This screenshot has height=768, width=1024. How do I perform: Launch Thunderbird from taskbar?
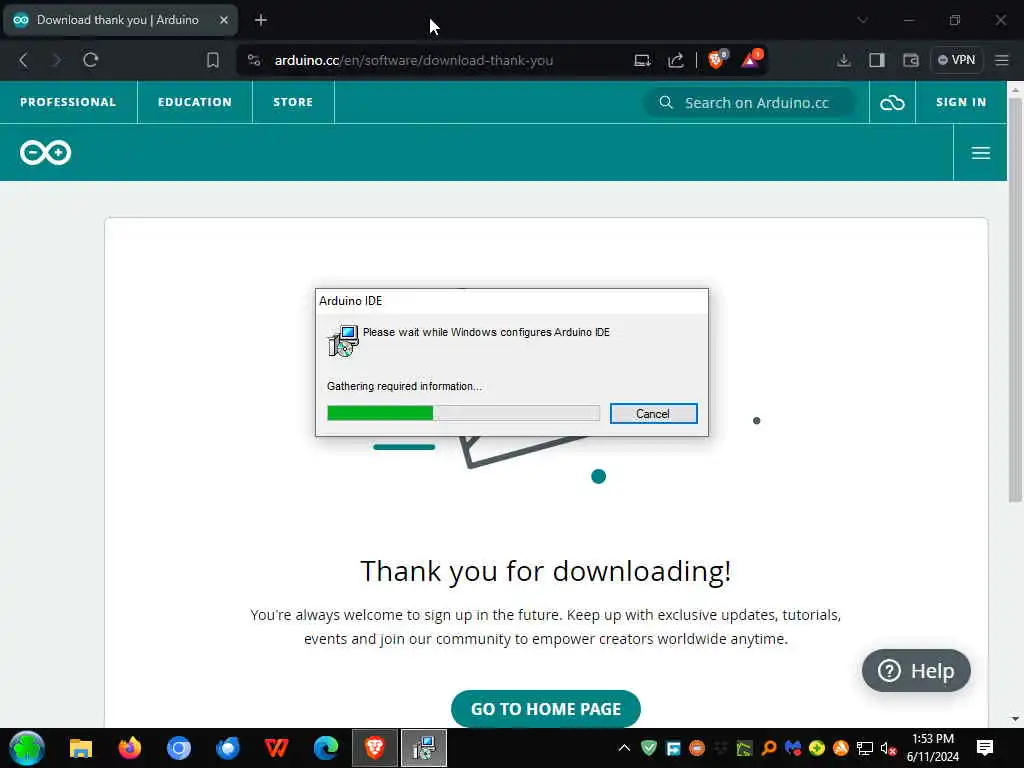pos(228,748)
